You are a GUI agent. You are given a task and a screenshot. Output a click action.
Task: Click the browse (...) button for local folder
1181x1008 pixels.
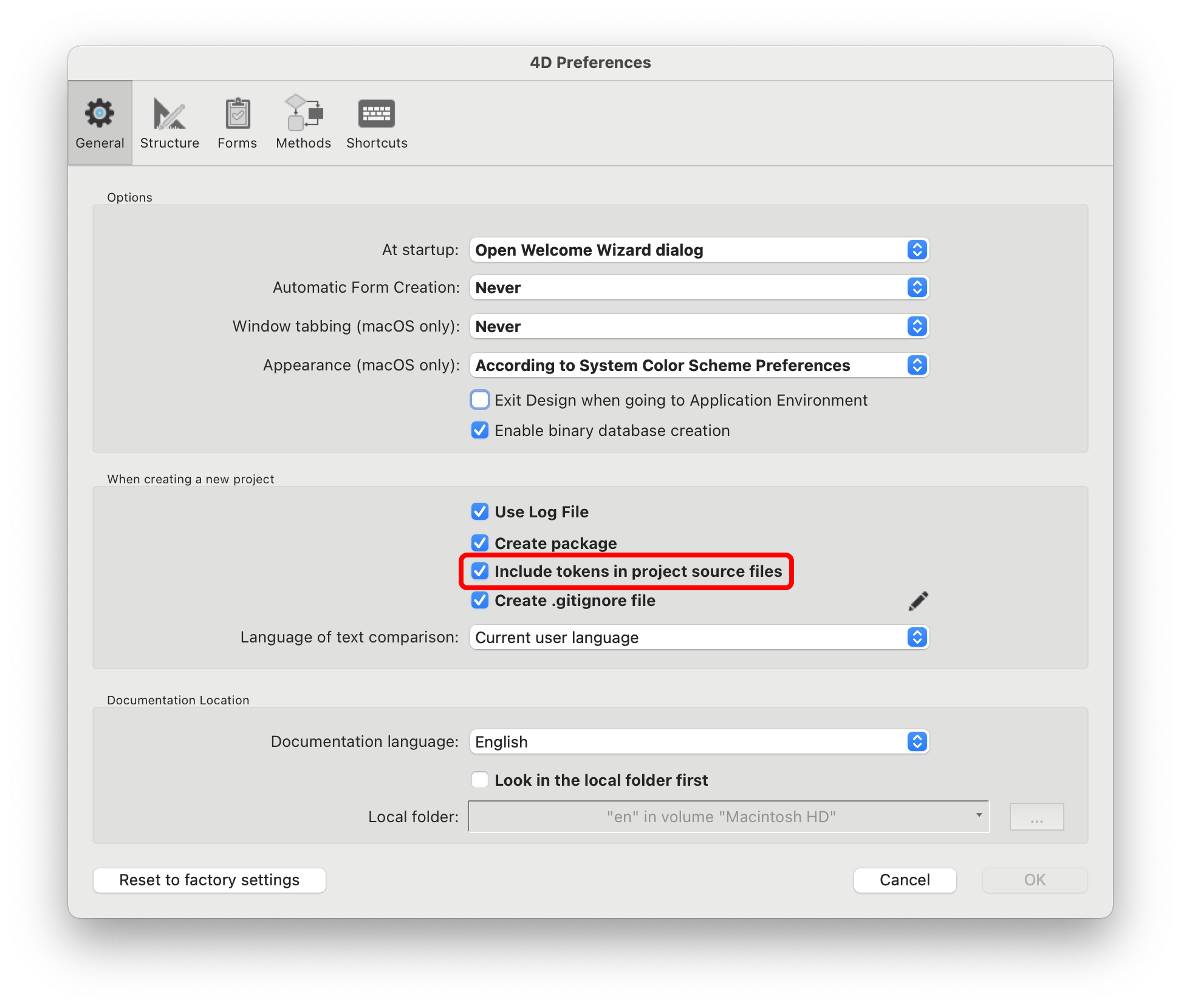coord(1036,817)
